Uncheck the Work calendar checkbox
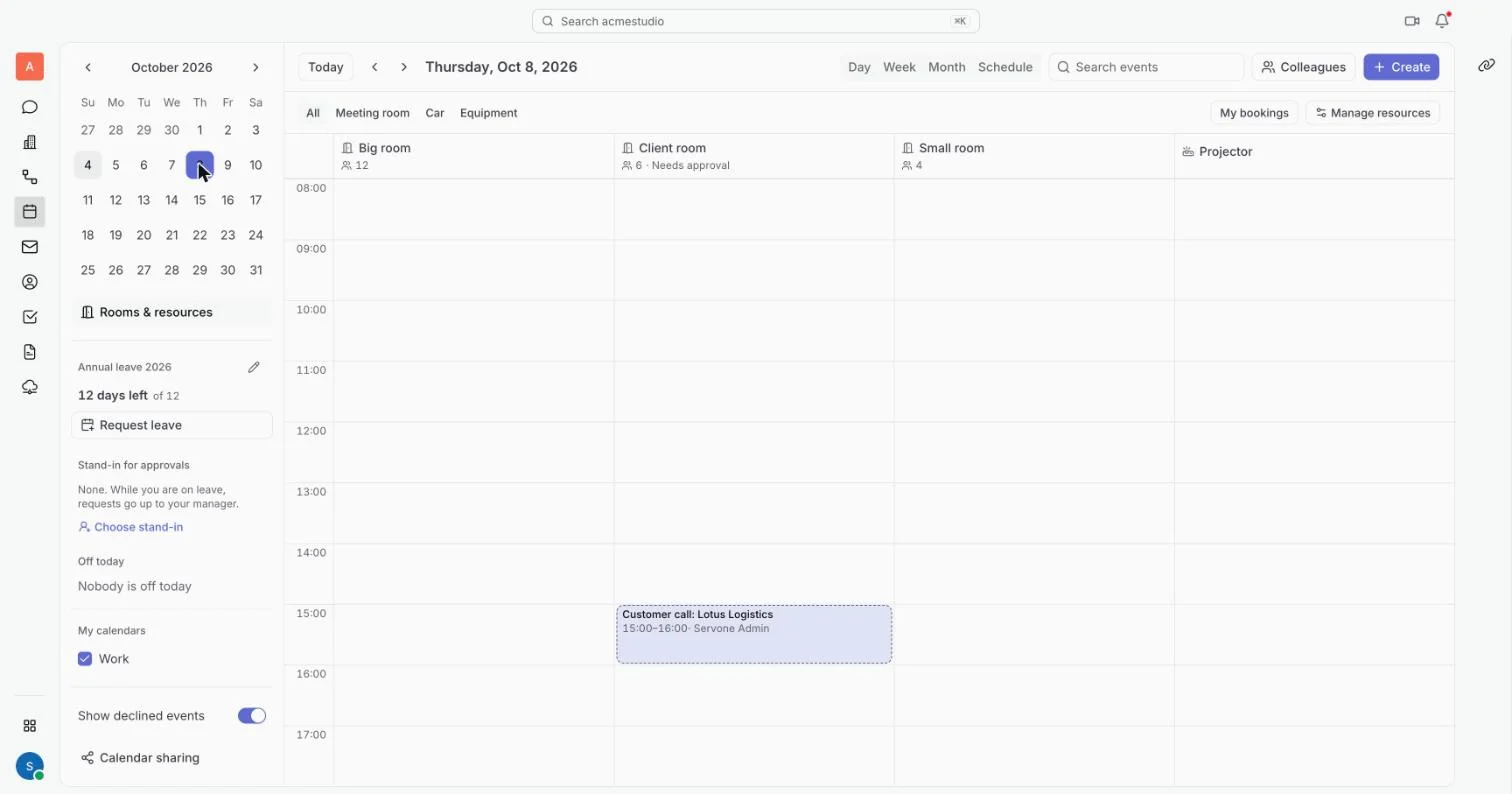The width and height of the screenshot is (1512, 794). click(x=85, y=659)
